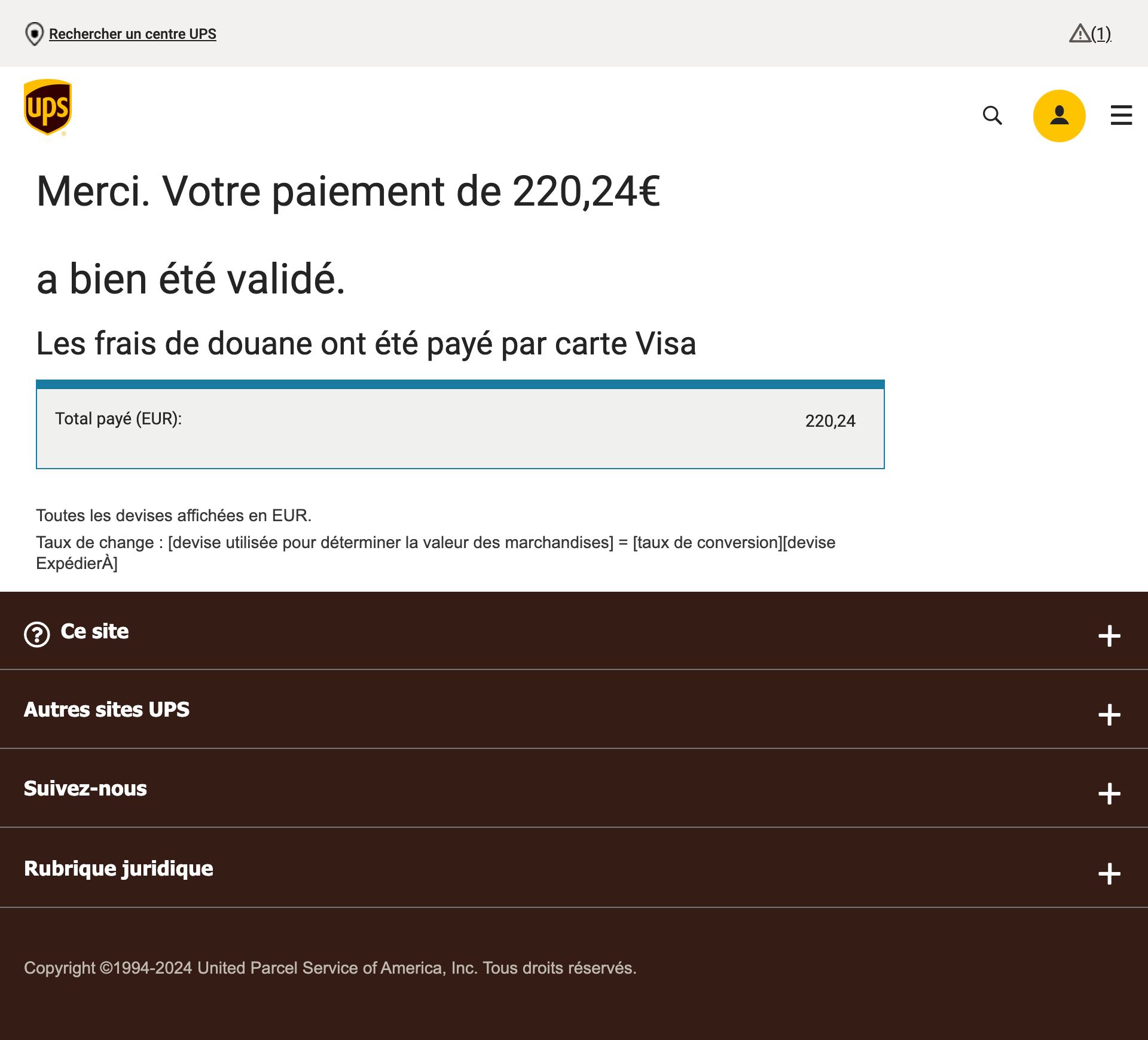Click the Rubrique juridique heading

coord(118,868)
